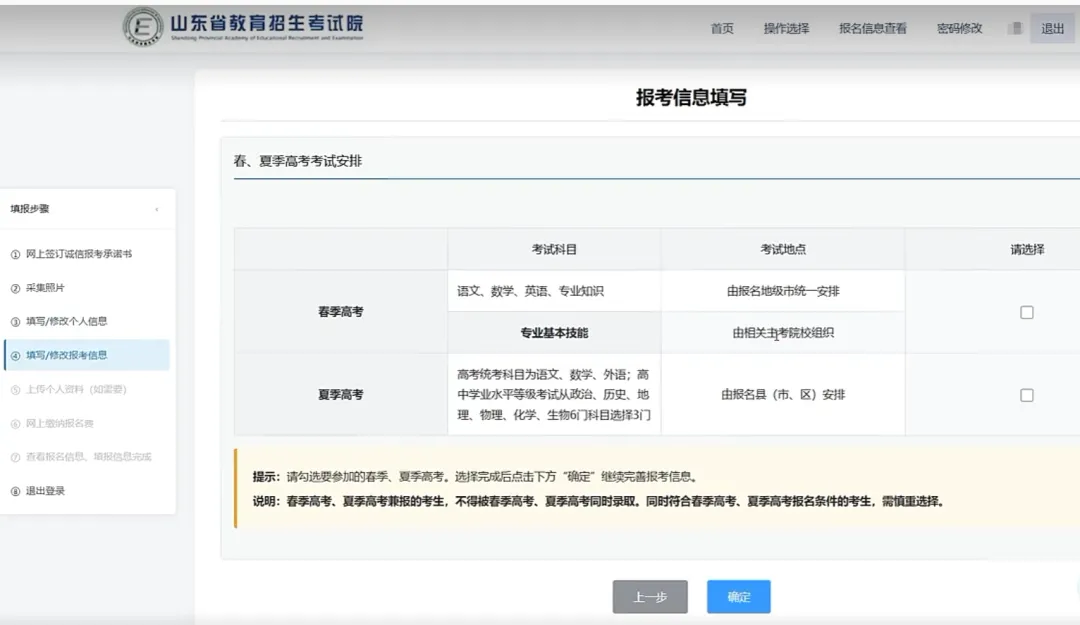Click the step 3 circled number icon
Screen dimensions: 1080x625
point(15,322)
